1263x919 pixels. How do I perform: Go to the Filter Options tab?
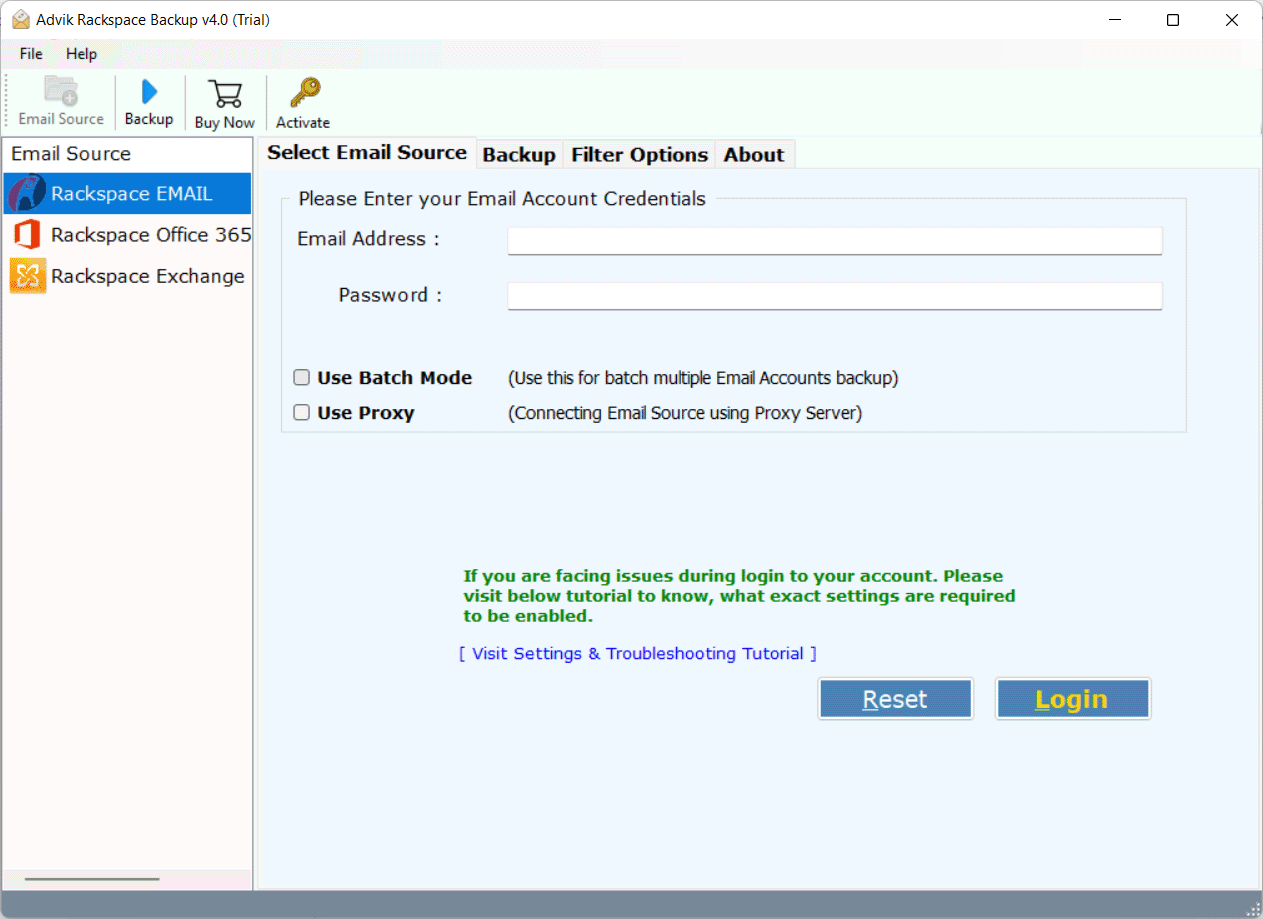(x=639, y=154)
